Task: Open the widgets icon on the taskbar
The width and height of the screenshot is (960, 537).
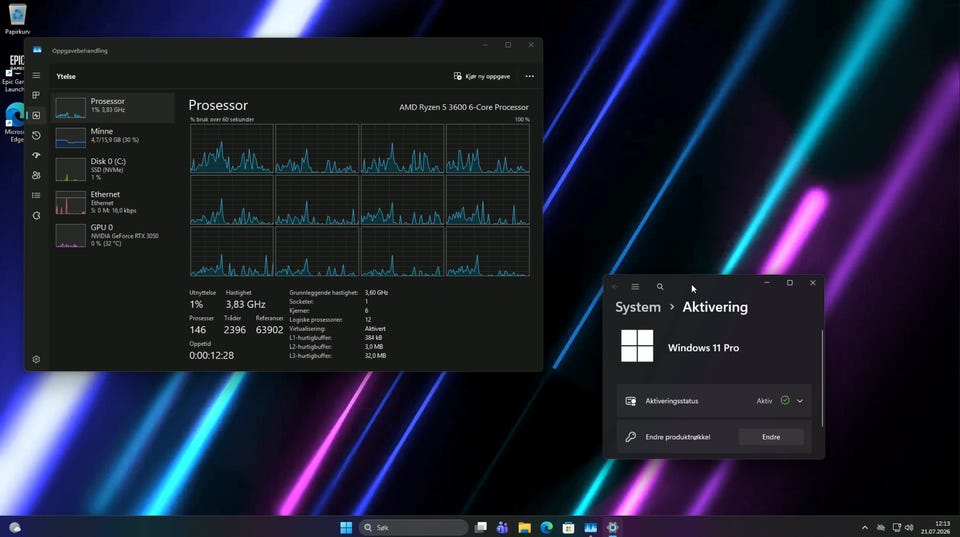Action: (x=15, y=527)
